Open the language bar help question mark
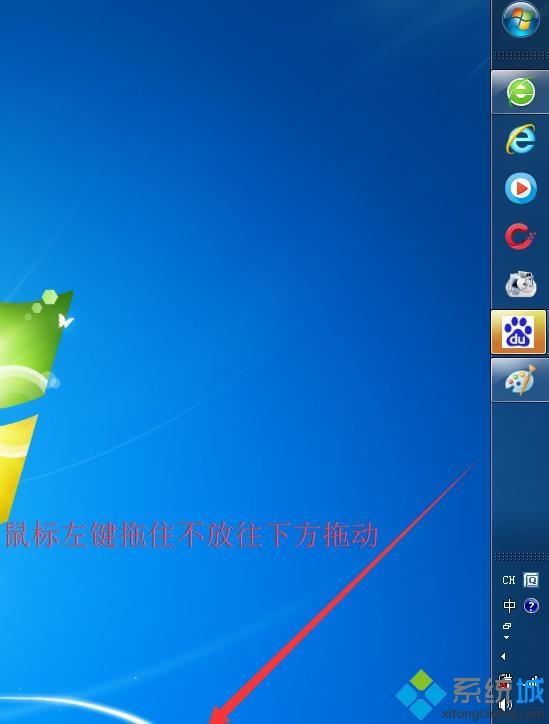Image resolution: width=549 pixels, height=724 pixels. (531, 605)
